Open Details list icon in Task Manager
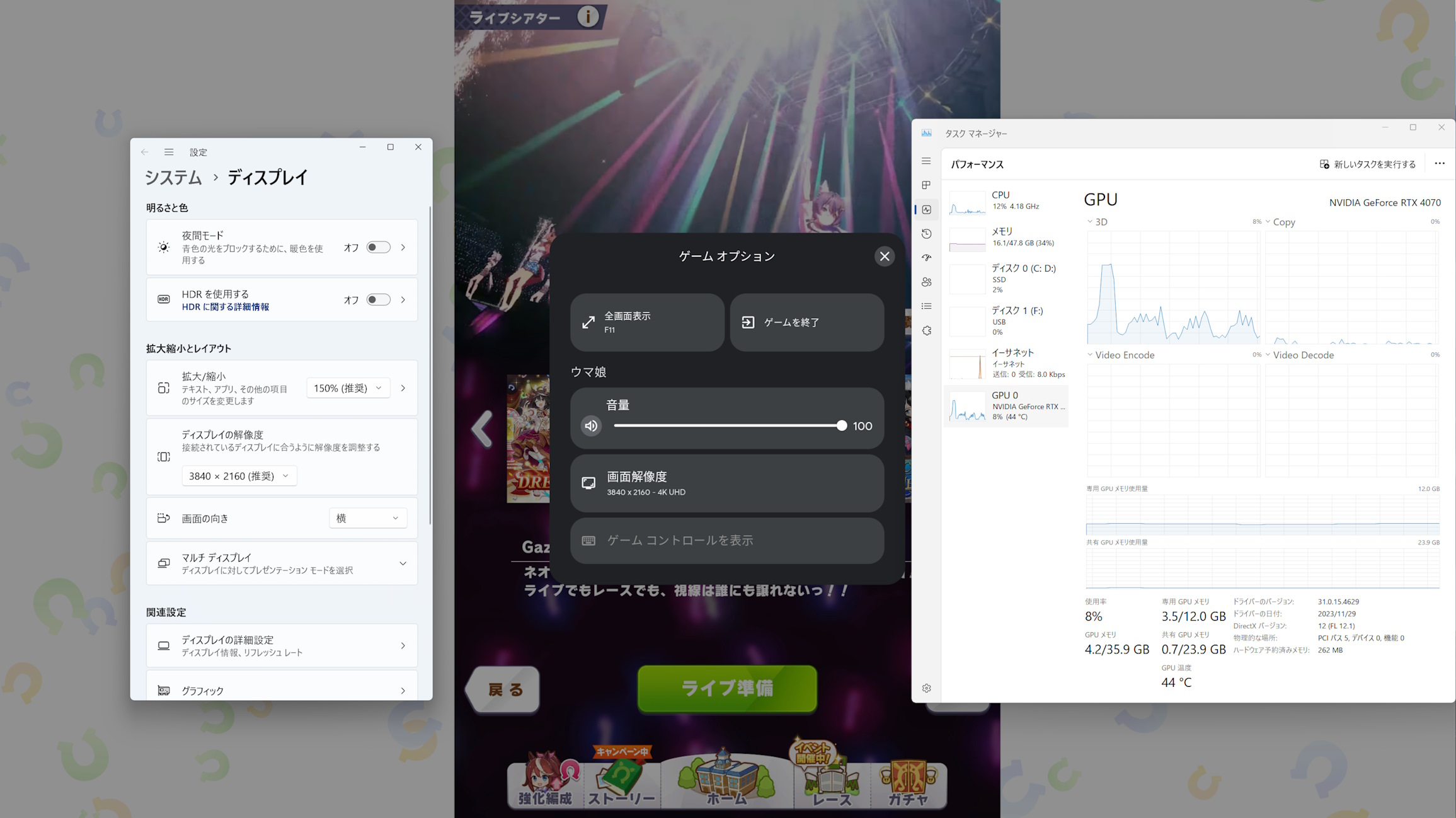This screenshot has height=818, width=1456. [x=926, y=306]
